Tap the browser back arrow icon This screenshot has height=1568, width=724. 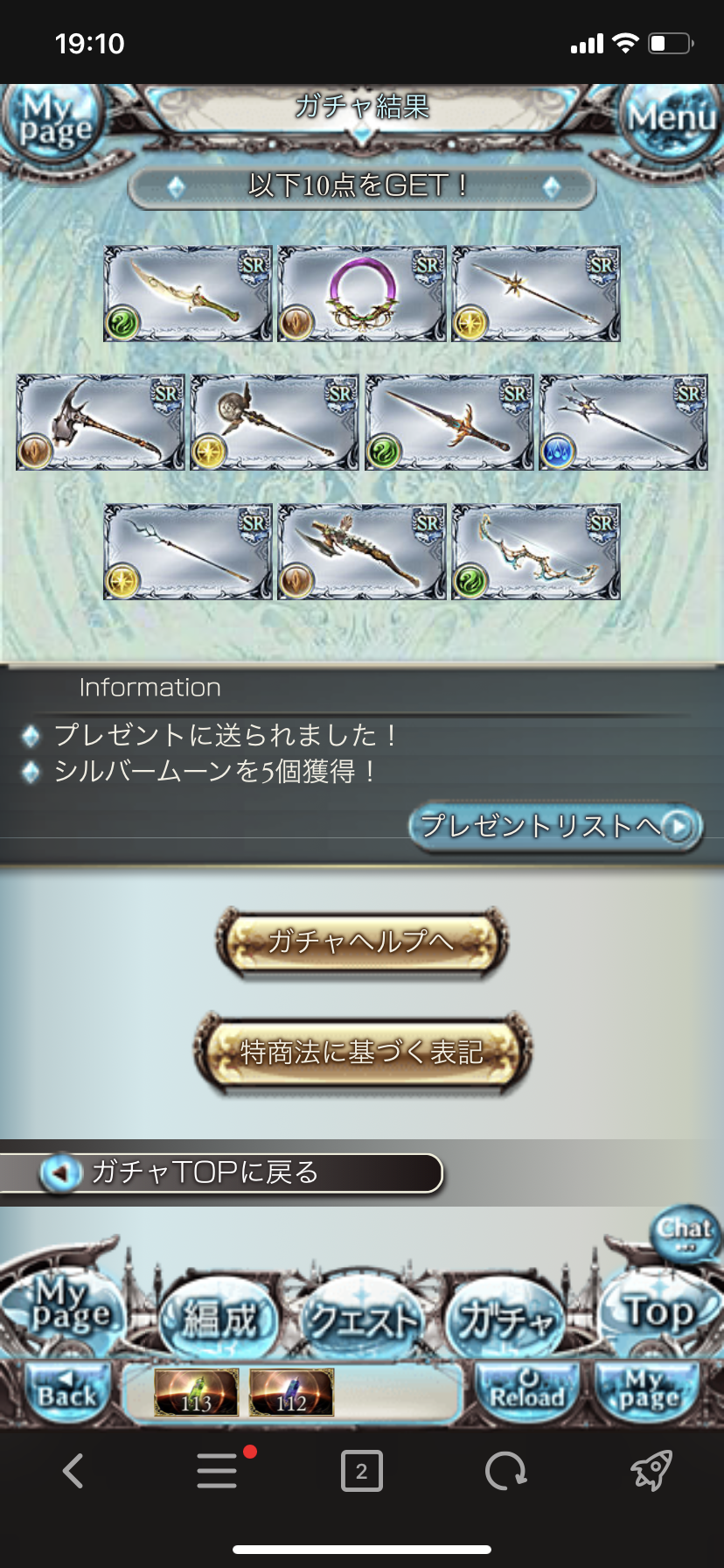point(73,1471)
